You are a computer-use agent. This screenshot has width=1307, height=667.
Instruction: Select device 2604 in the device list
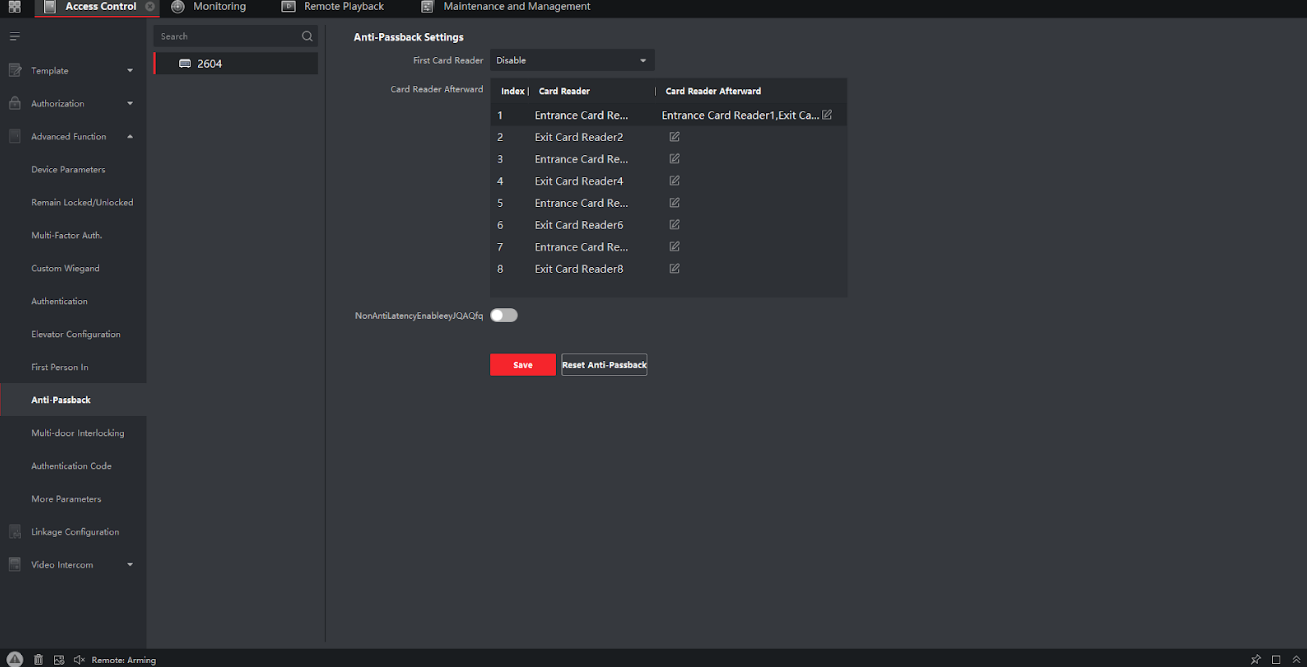click(x=209, y=64)
